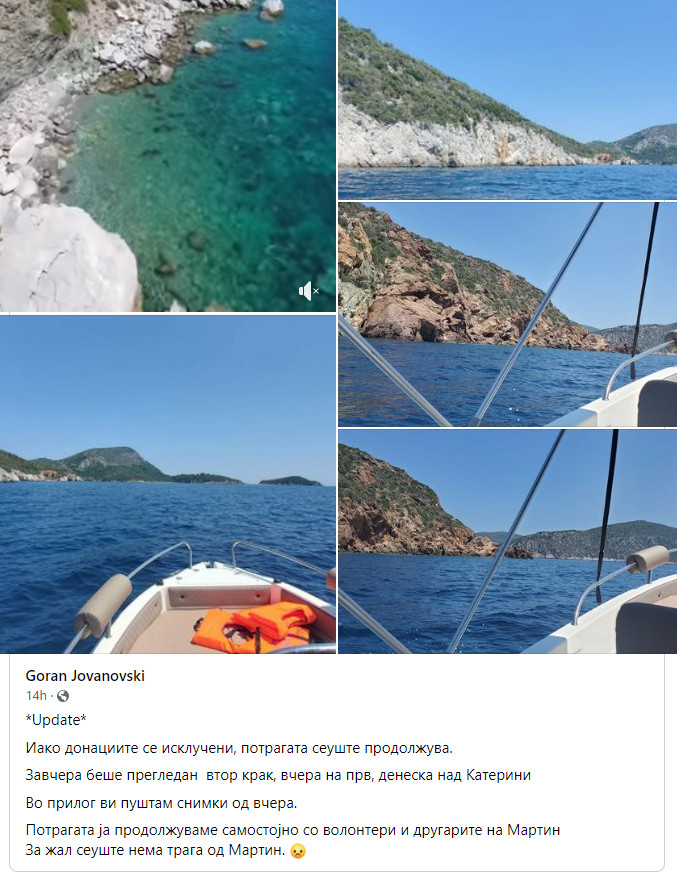Click the orange life jackets in the boat photo

(x=254, y=627)
